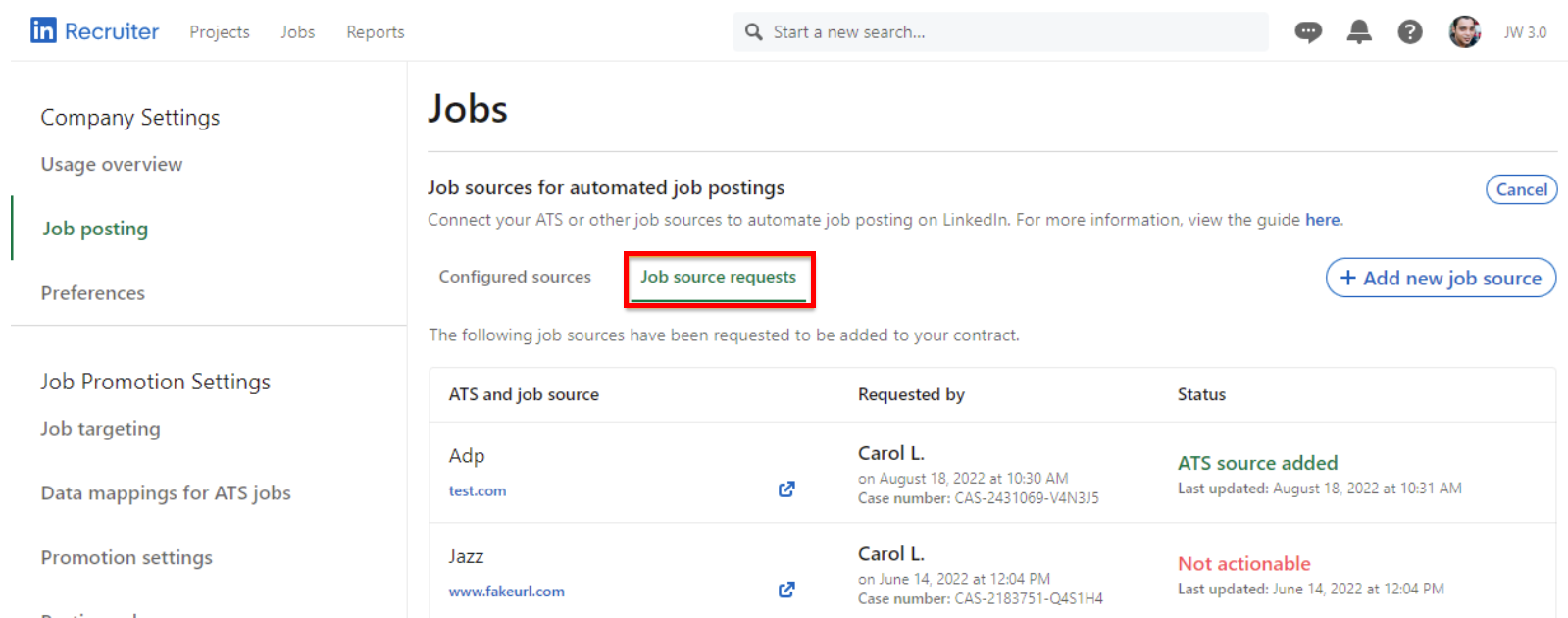Open the test.com link

click(x=478, y=490)
